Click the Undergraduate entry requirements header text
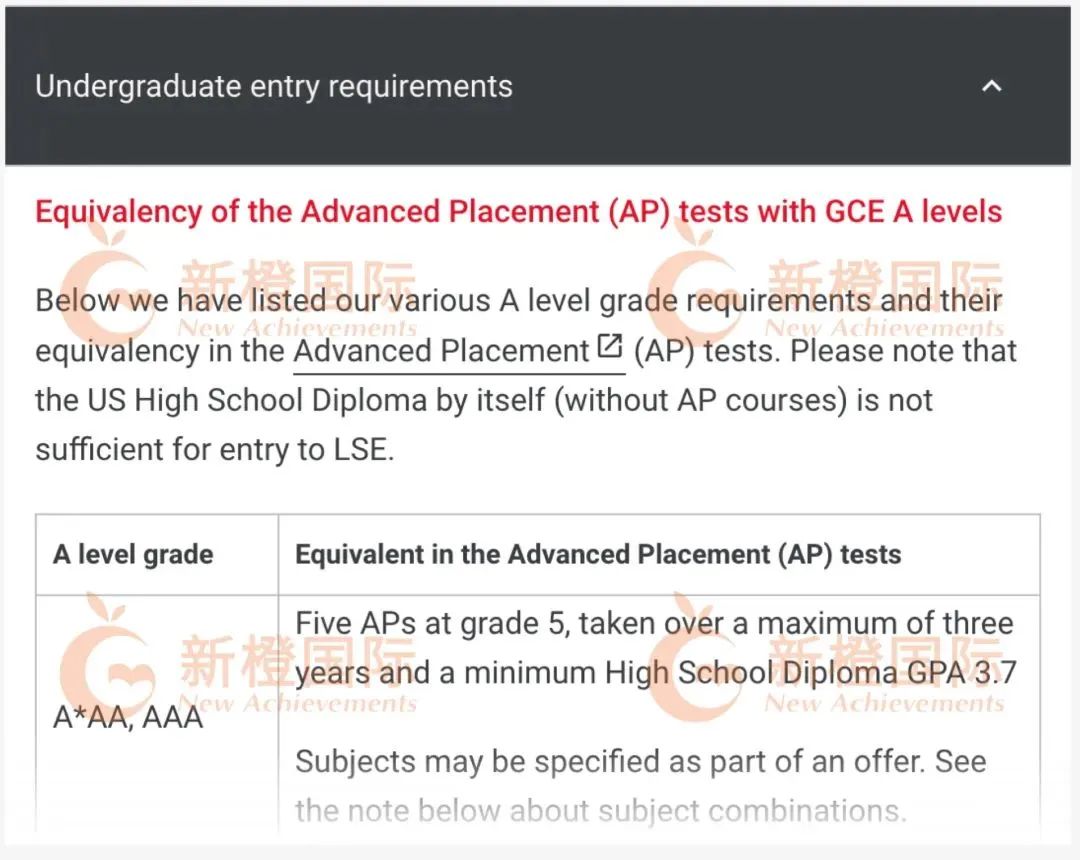The height and width of the screenshot is (860, 1080). [x=274, y=87]
